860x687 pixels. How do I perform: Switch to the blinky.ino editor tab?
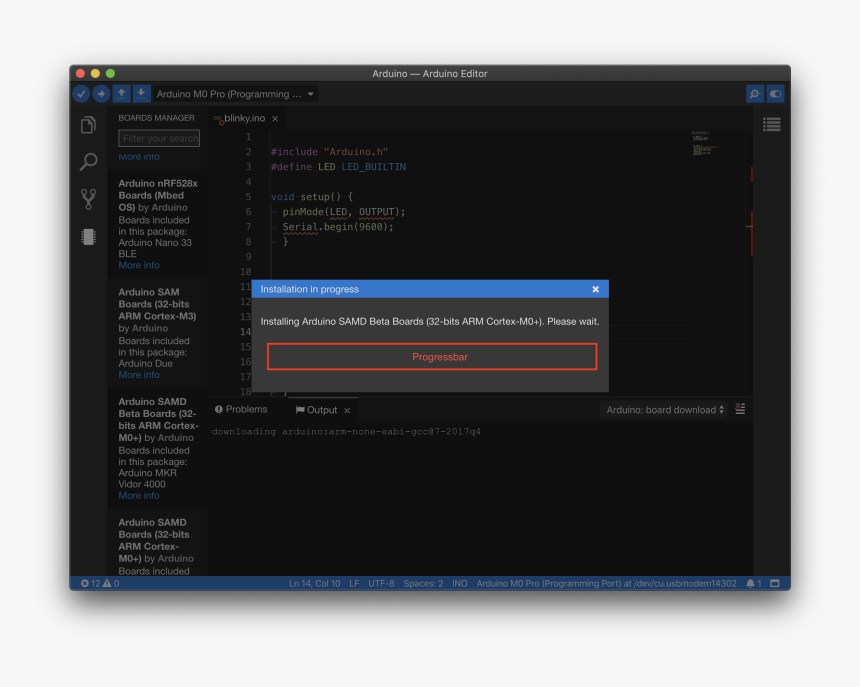[x=244, y=118]
